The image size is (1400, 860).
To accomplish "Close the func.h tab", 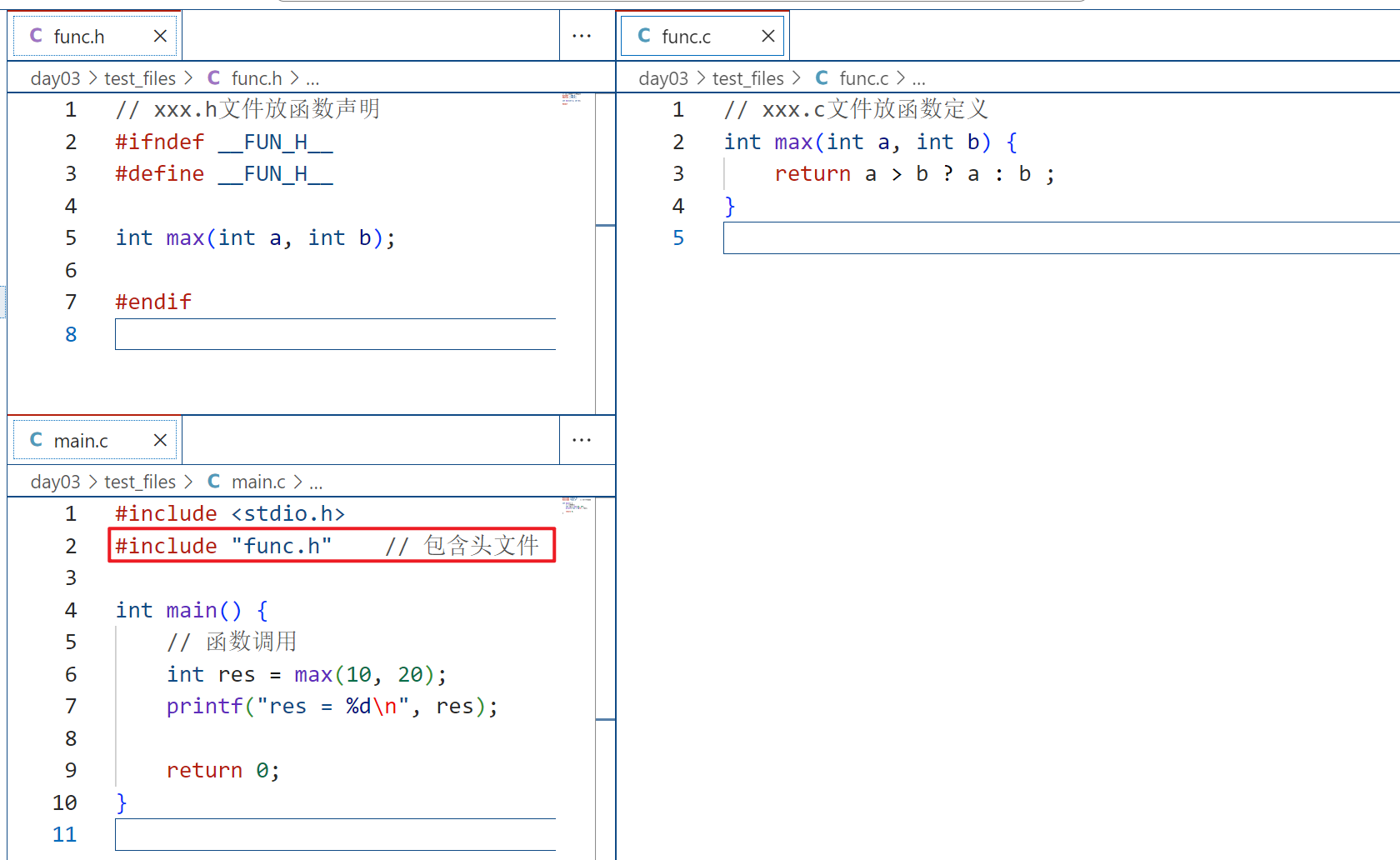I will click(x=161, y=36).
